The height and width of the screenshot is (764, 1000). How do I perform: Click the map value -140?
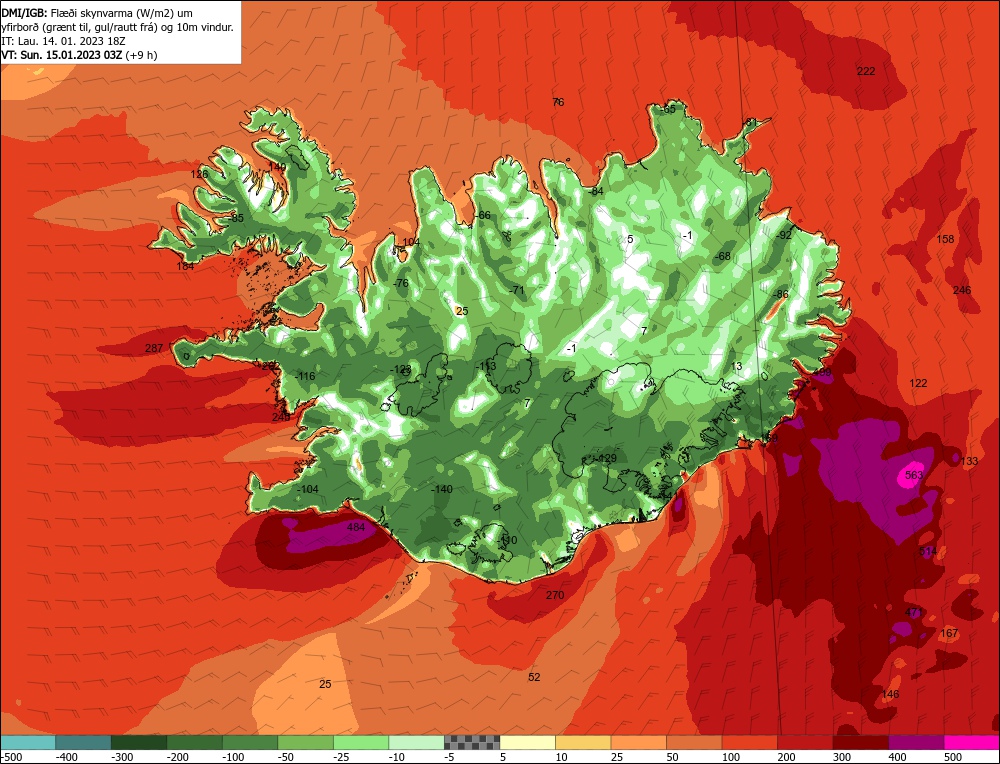[x=442, y=489]
